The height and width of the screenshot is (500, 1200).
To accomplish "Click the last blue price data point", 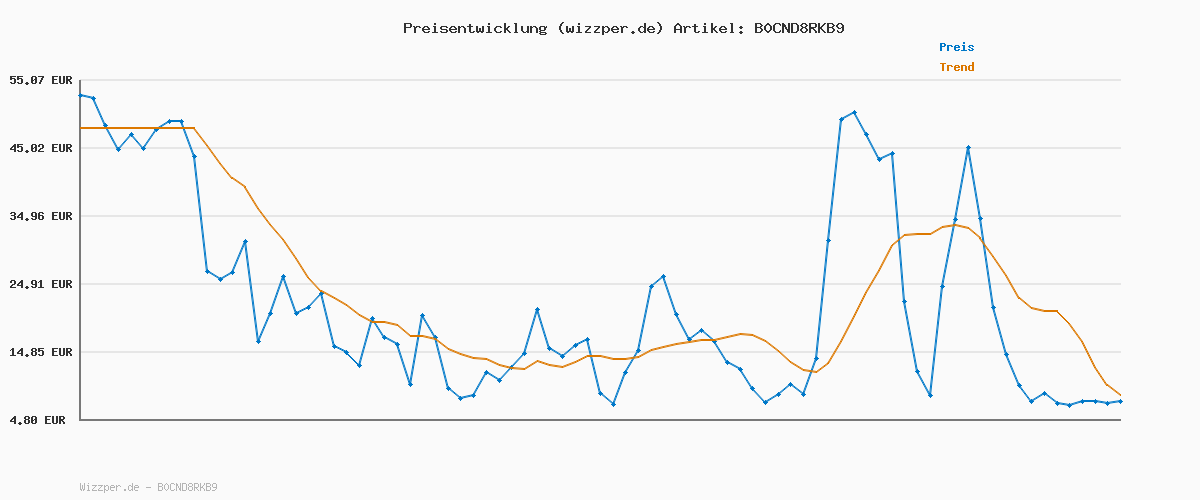I will pyautogui.click(x=1120, y=401).
